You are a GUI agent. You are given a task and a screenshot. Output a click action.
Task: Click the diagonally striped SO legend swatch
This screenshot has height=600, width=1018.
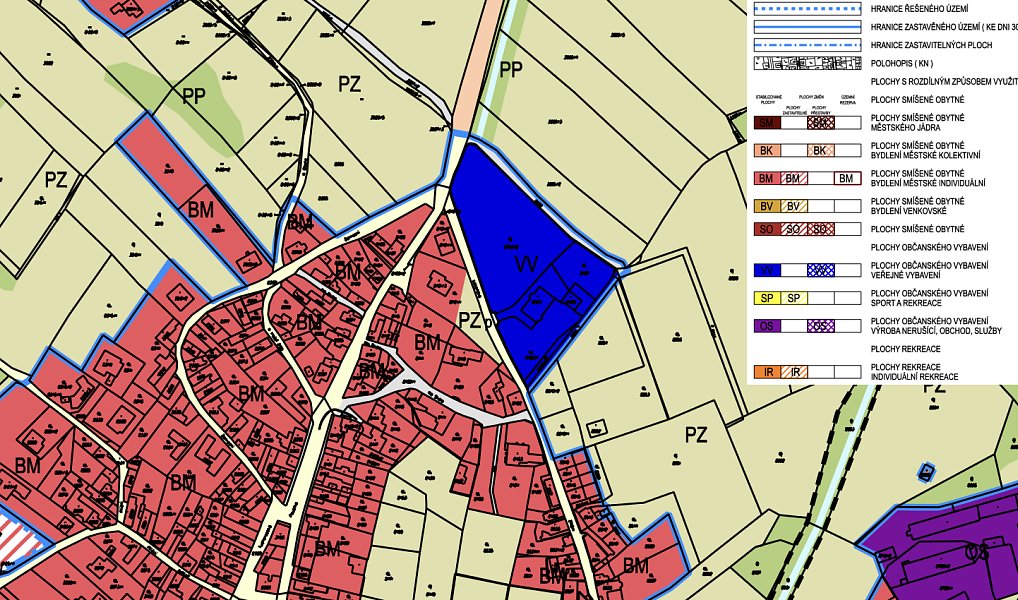[x=794, y=229]
